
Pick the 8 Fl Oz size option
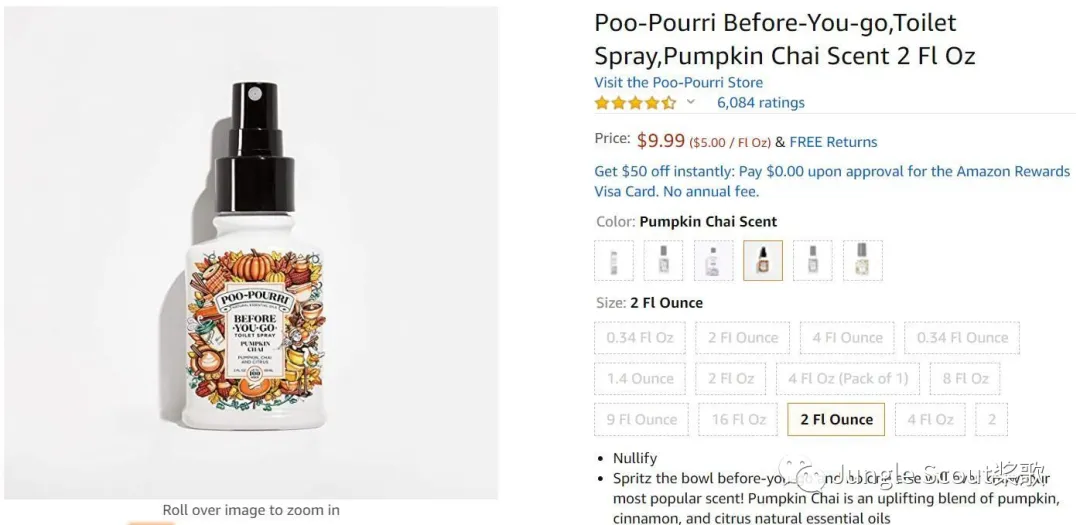tap(965, 379)
